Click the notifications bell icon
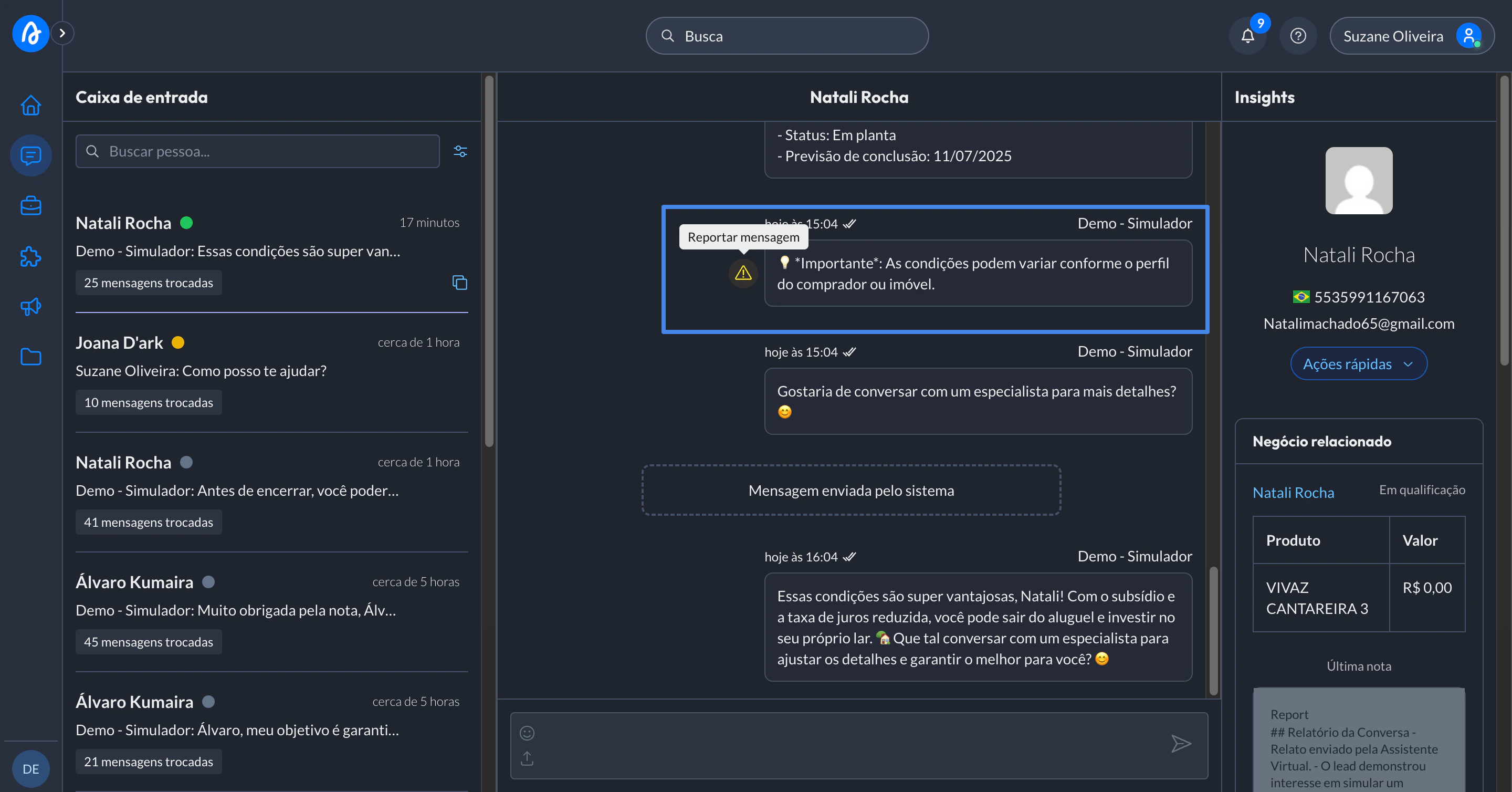The height and width of the screenshot is (792, 1512). [1247, 36]
